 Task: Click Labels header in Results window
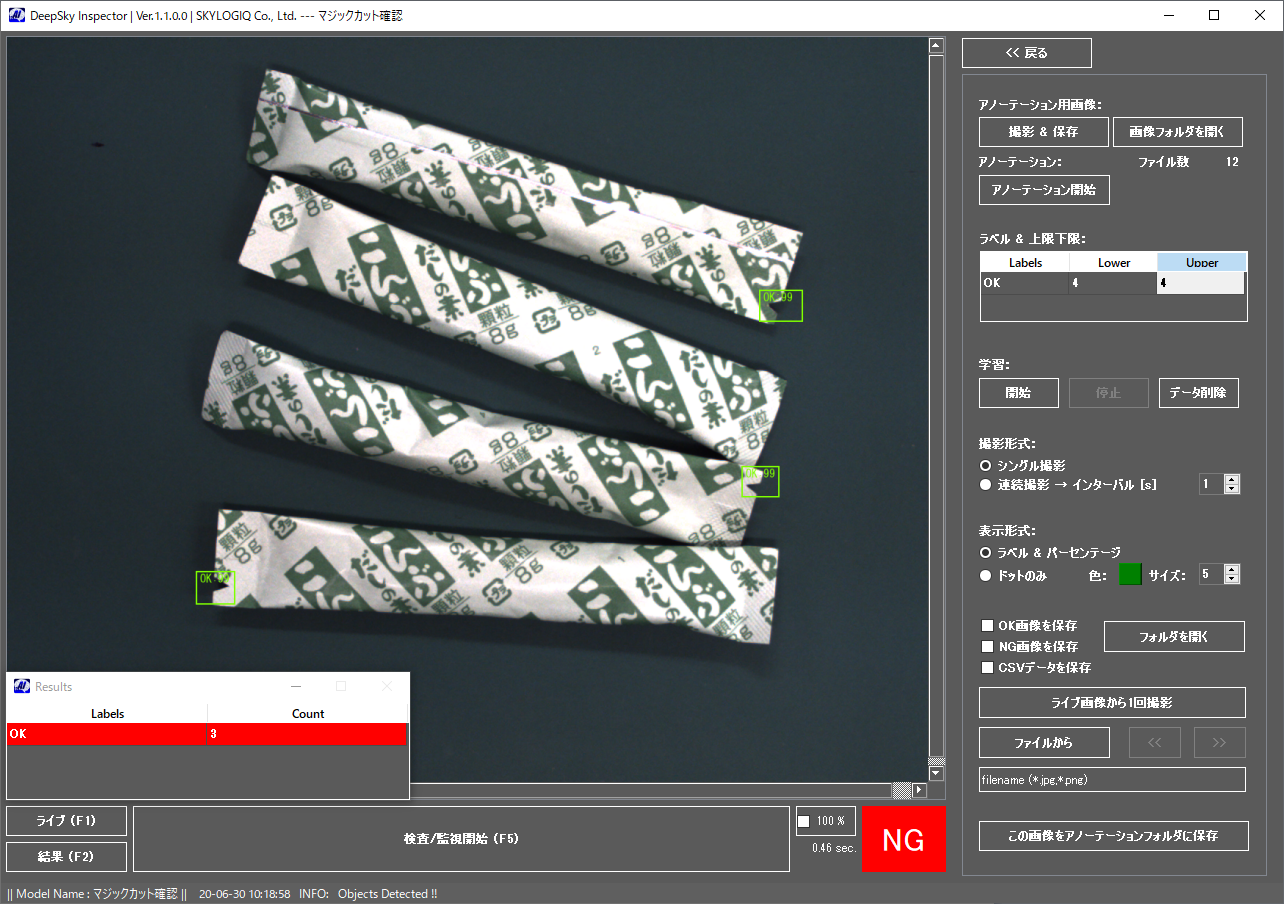coord(107,714)
